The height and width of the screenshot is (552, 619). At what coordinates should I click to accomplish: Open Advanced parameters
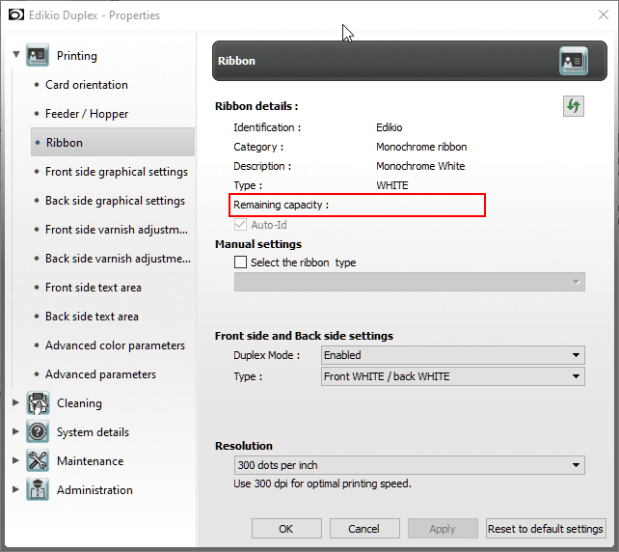[101, 374]
